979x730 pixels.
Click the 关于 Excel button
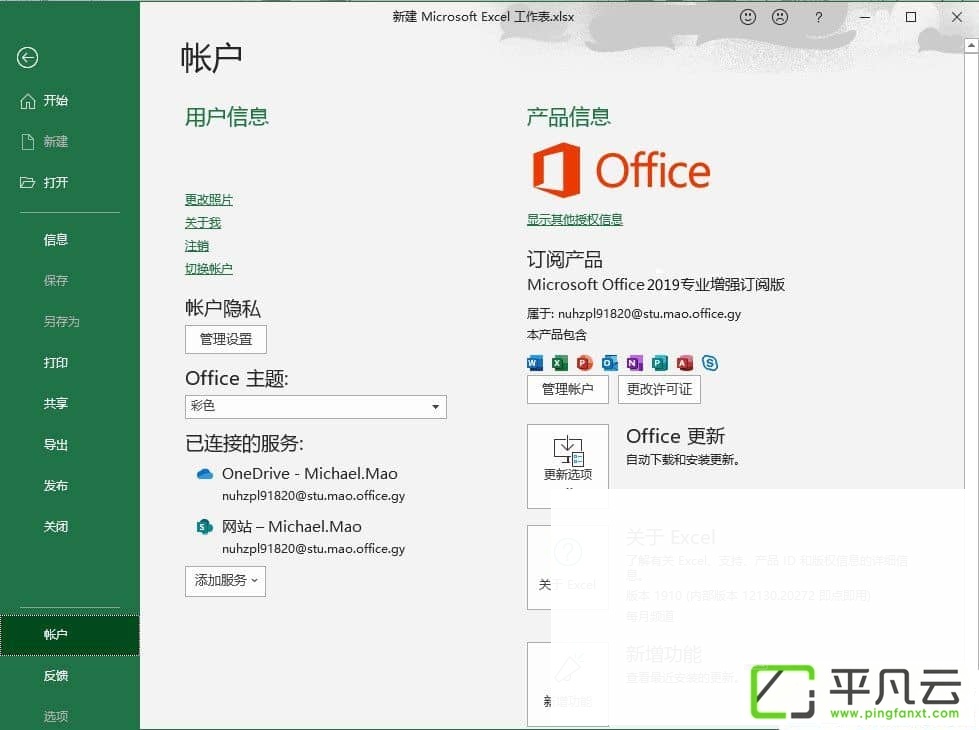point(568,567)
